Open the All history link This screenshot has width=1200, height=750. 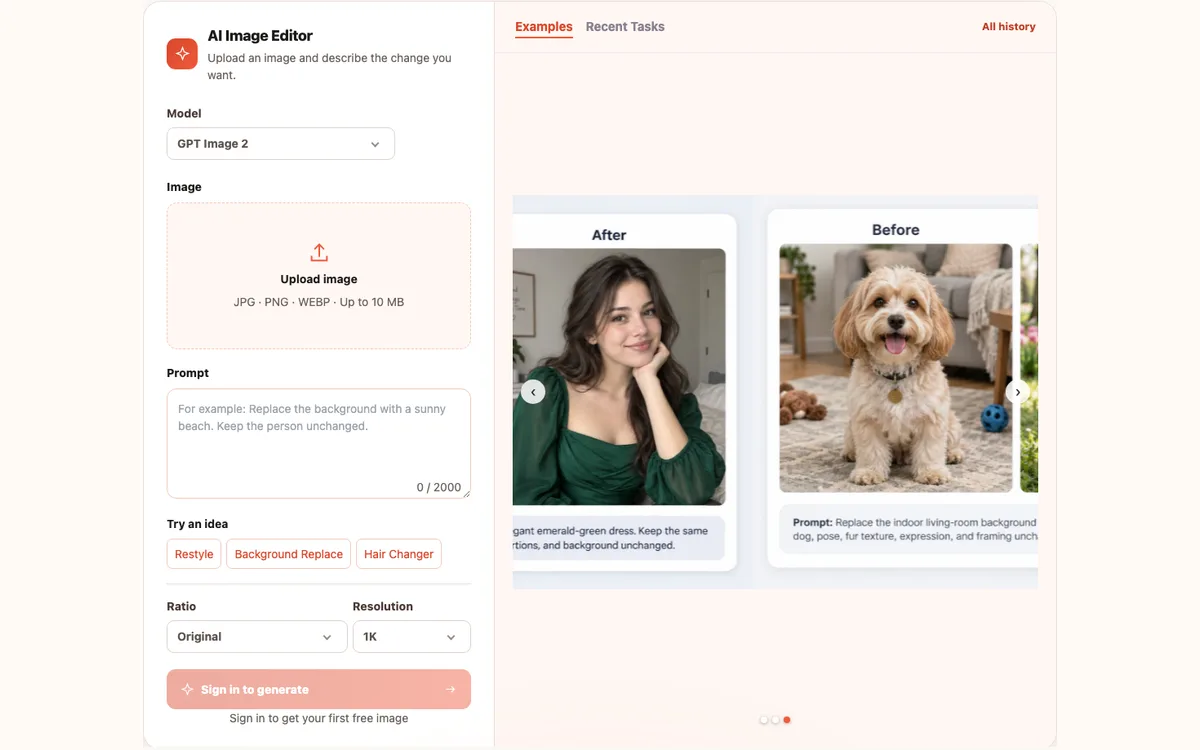point(1009,27)
